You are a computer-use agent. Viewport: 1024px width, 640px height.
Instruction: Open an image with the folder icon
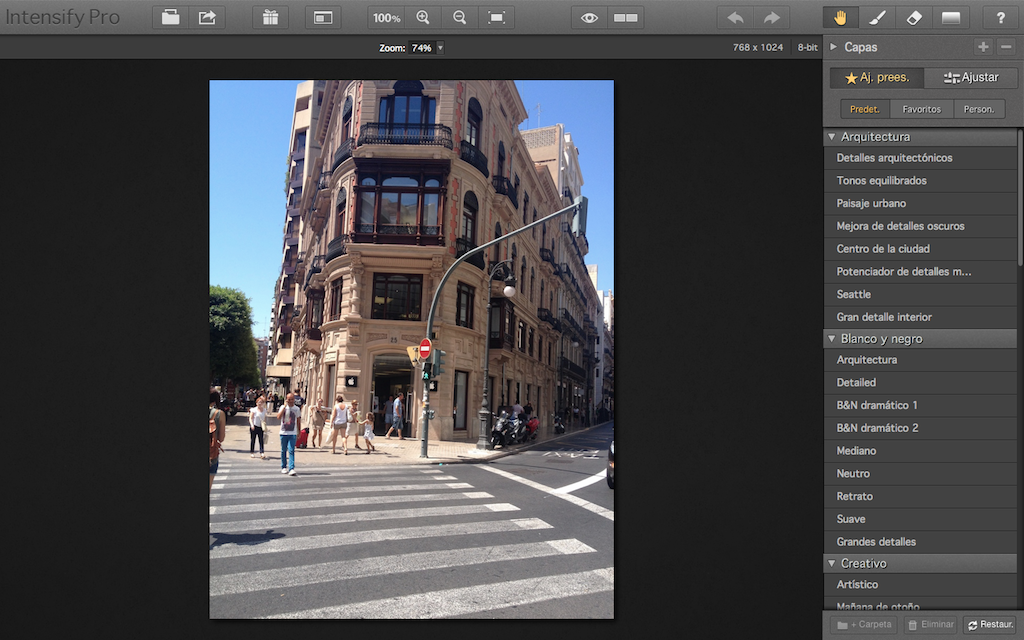[x=170, y=18]
